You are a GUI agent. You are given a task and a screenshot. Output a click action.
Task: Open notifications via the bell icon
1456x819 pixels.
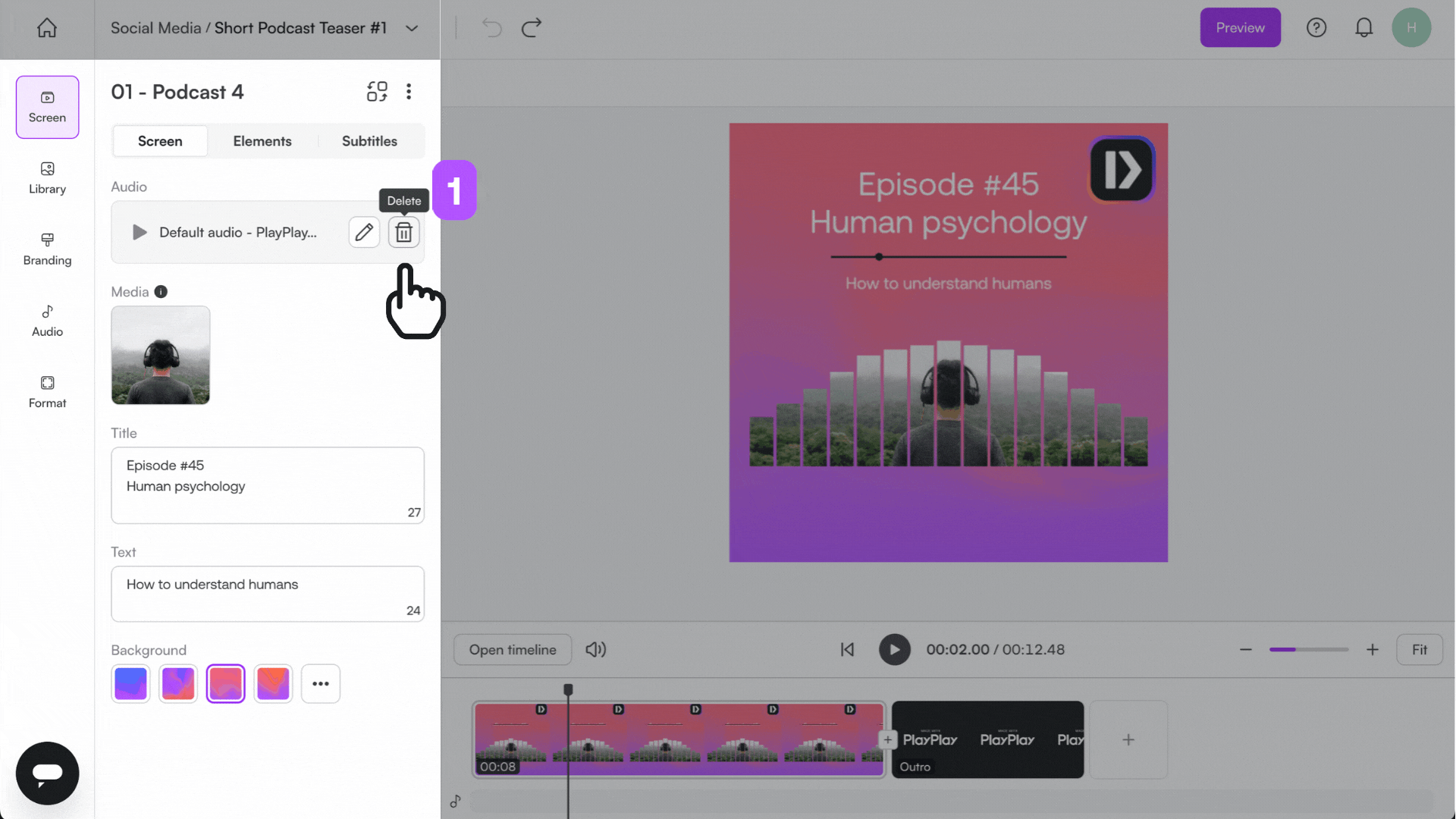point(1364,27)
